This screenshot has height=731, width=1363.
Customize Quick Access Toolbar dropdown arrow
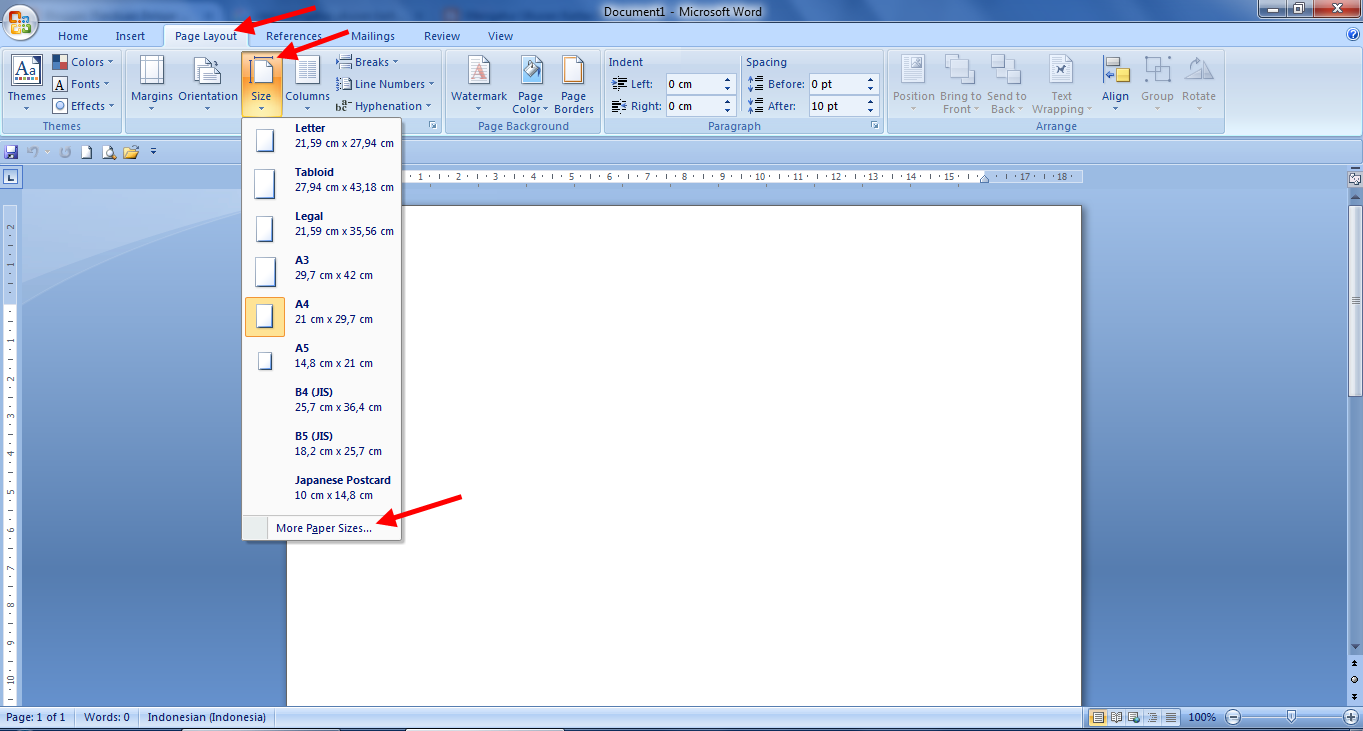click(154, 152)
